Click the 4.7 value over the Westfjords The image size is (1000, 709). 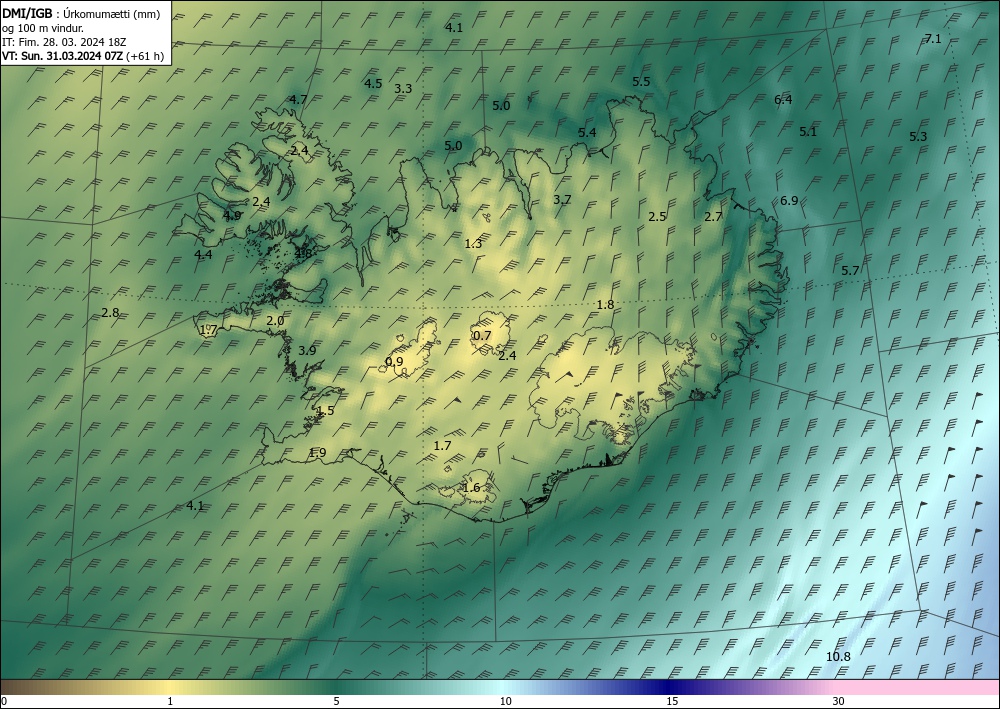[298, 99]
